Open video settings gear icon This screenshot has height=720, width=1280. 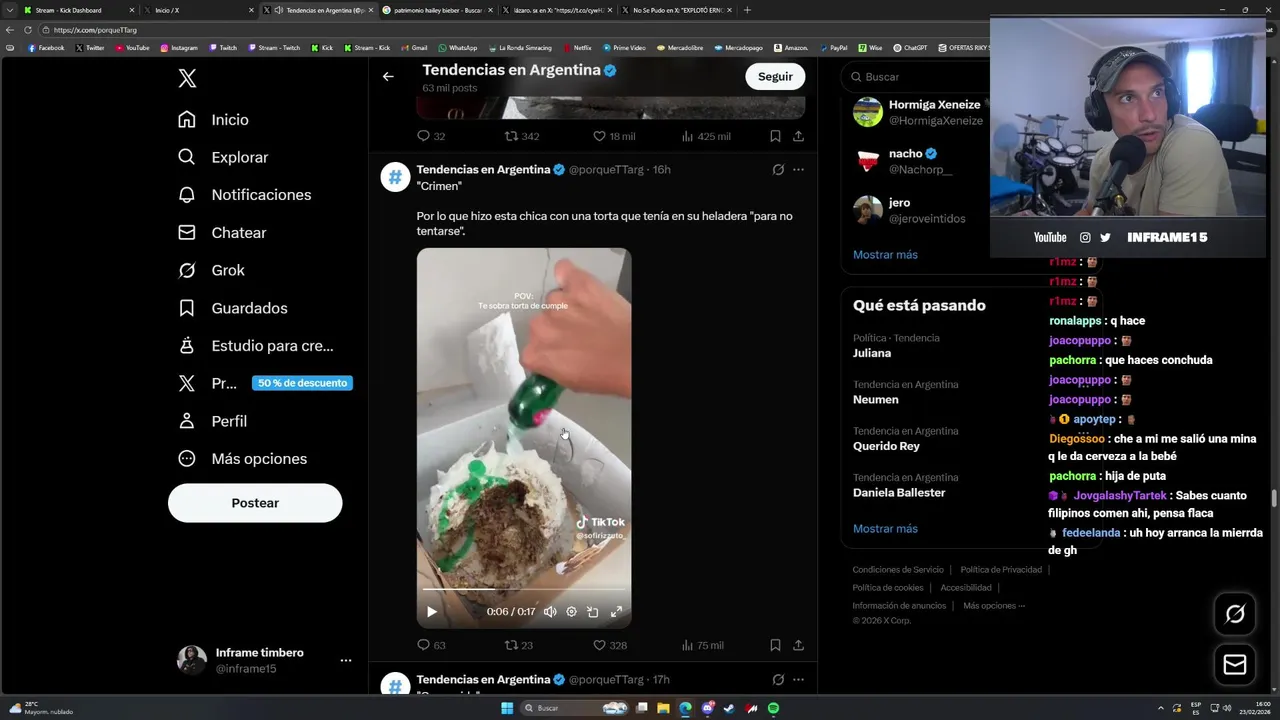pos(571,612)
